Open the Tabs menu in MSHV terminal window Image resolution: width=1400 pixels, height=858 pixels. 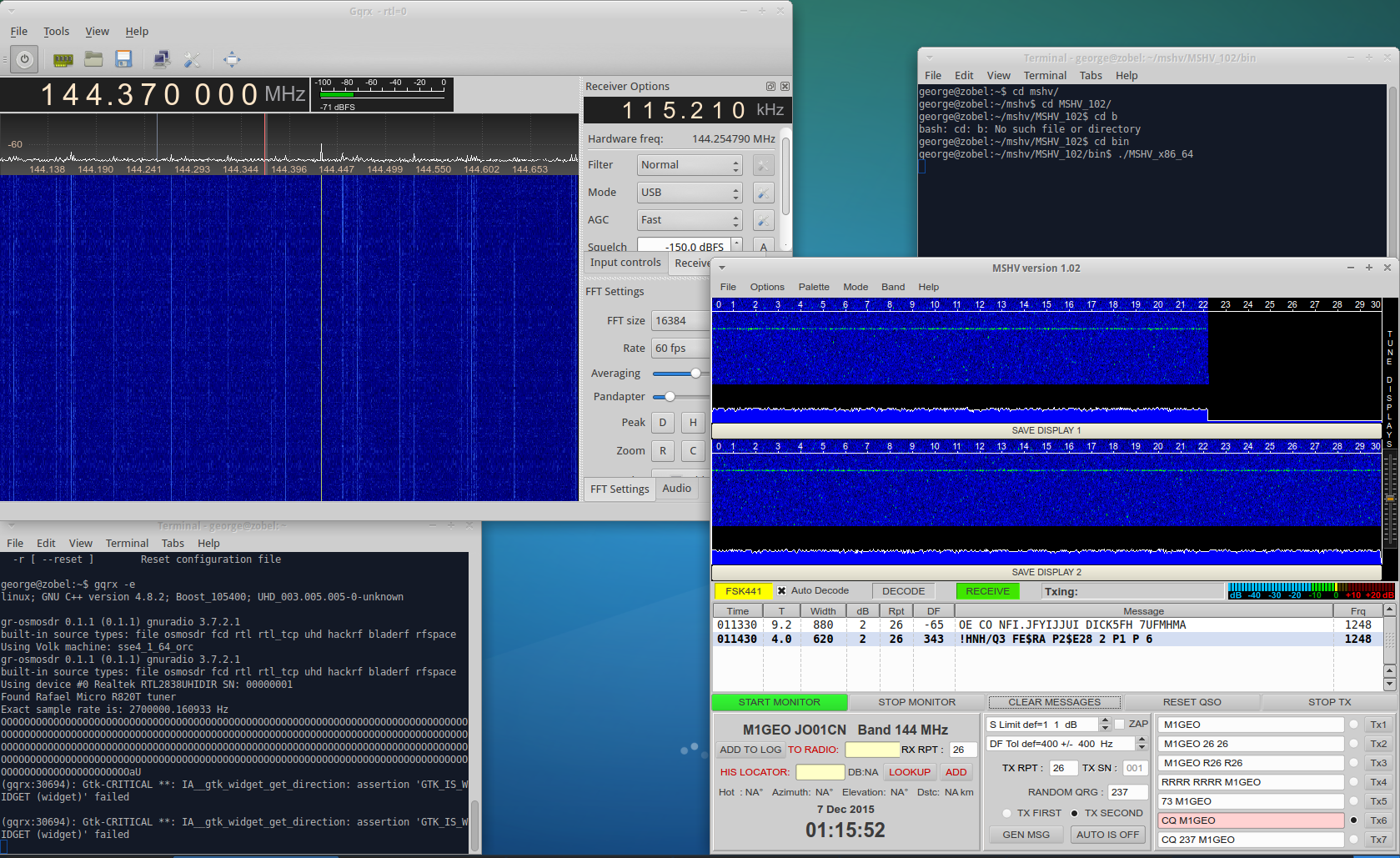1091,76
